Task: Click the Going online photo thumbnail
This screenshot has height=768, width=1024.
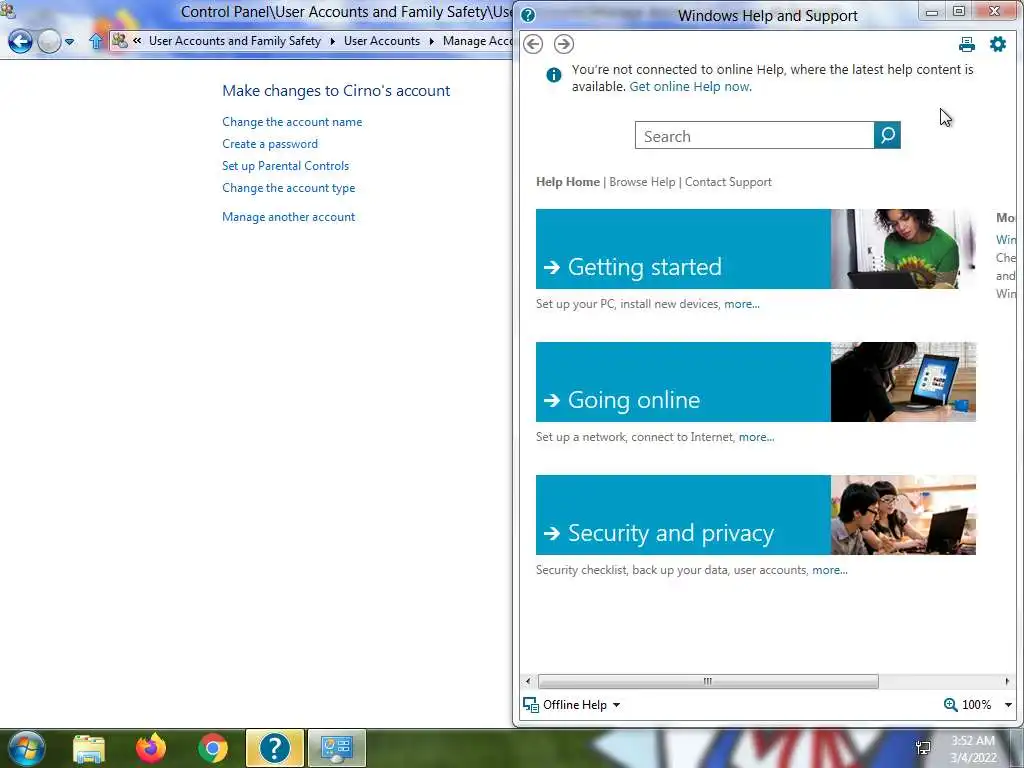Action: coord(903,382)
